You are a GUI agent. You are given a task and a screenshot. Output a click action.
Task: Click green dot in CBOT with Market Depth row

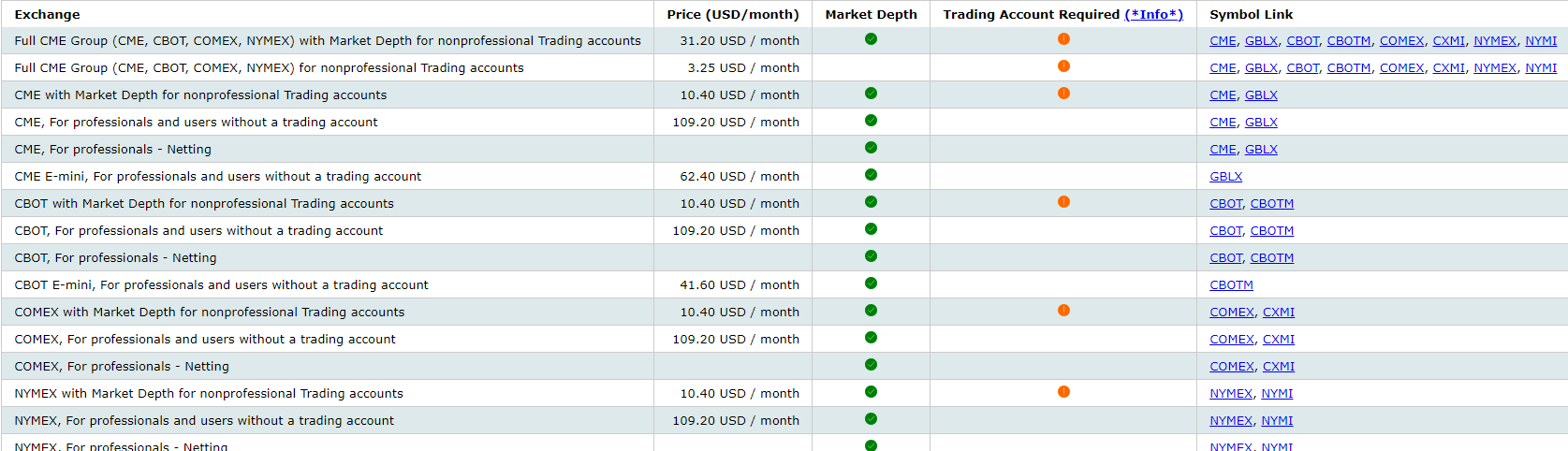(x=871, y=202)
